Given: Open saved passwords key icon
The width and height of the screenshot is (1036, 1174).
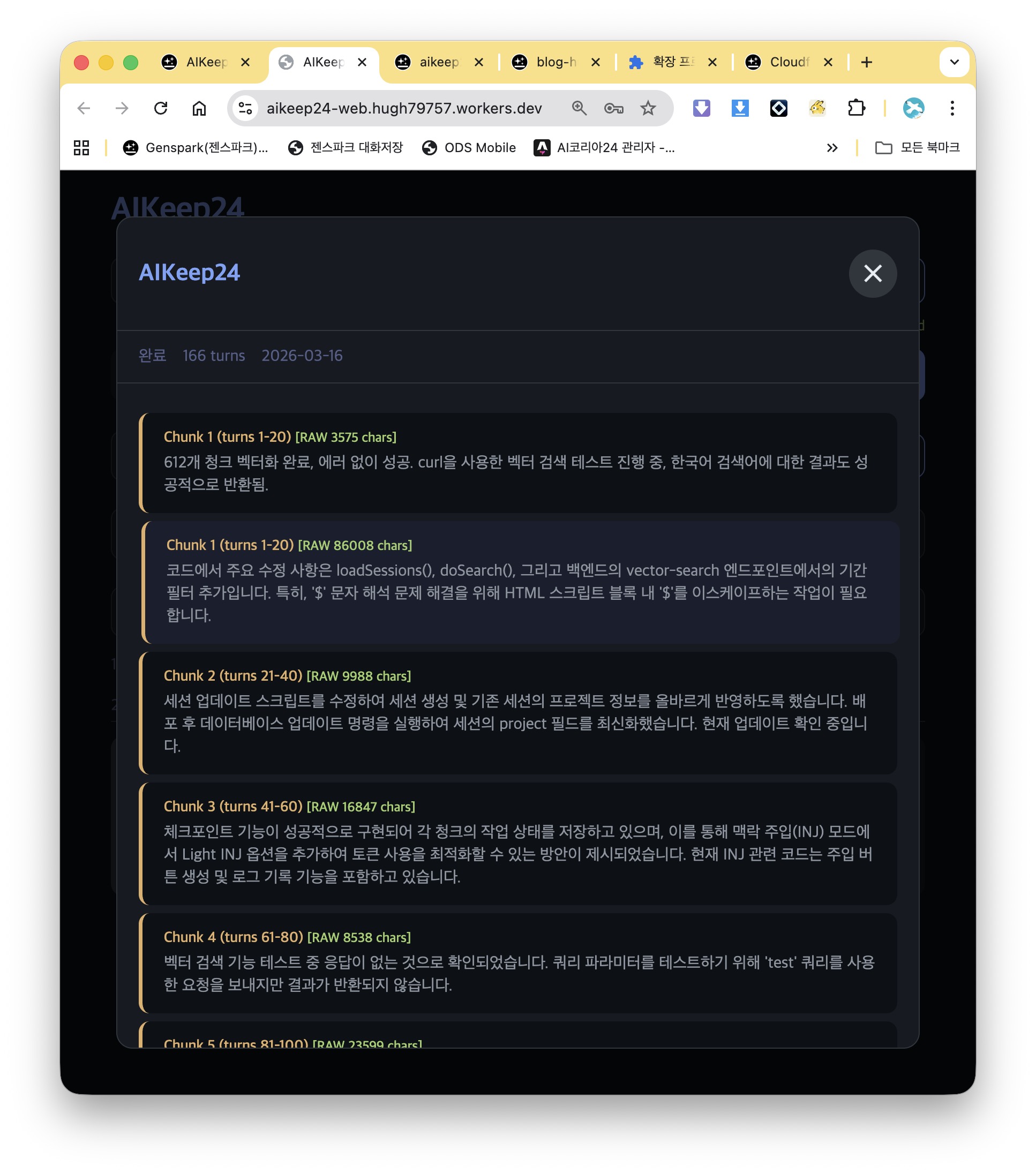Looking at the screenshot, I should [613, 108].
